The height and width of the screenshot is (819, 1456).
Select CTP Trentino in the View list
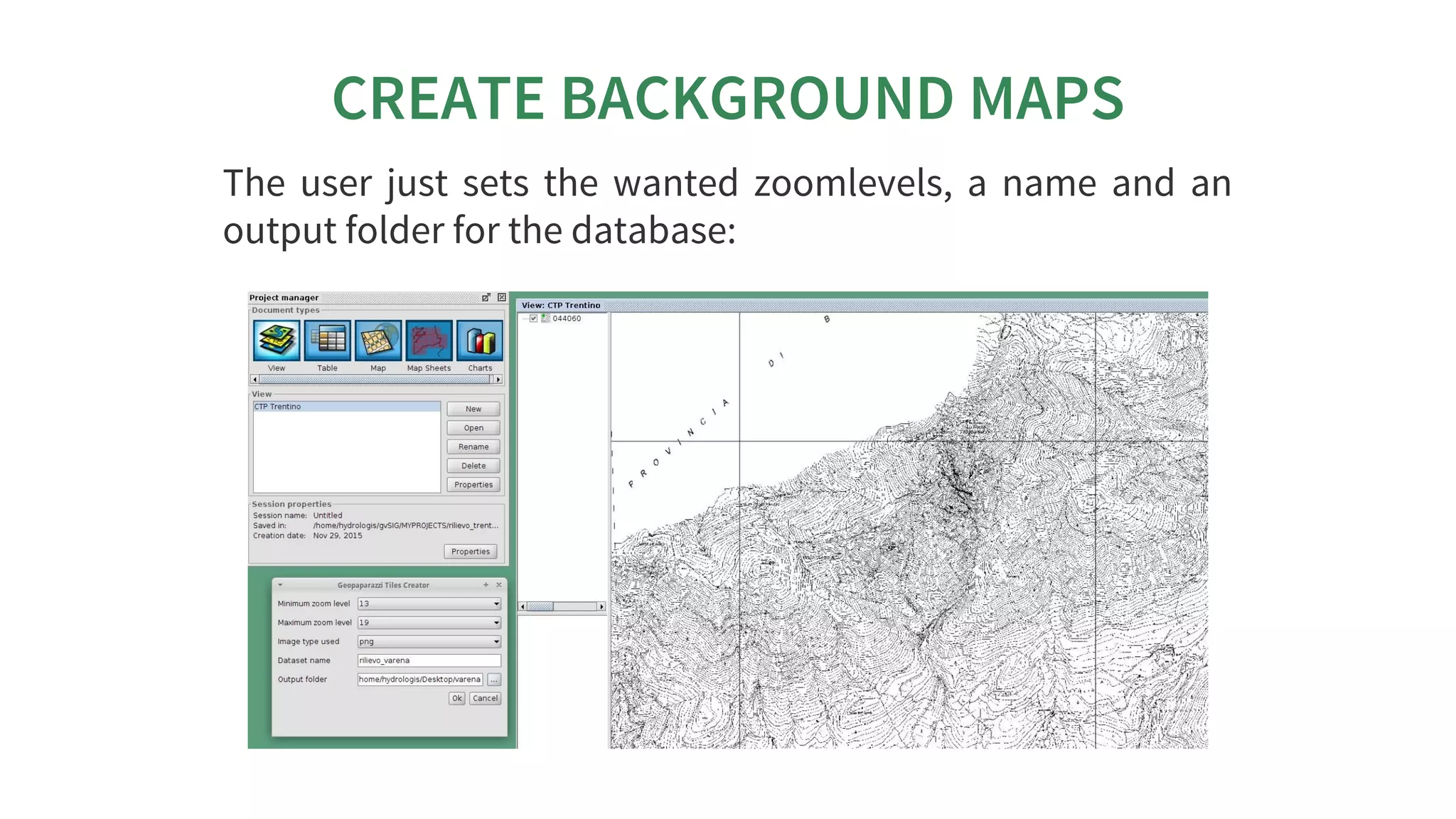click(x=347, y=407)
